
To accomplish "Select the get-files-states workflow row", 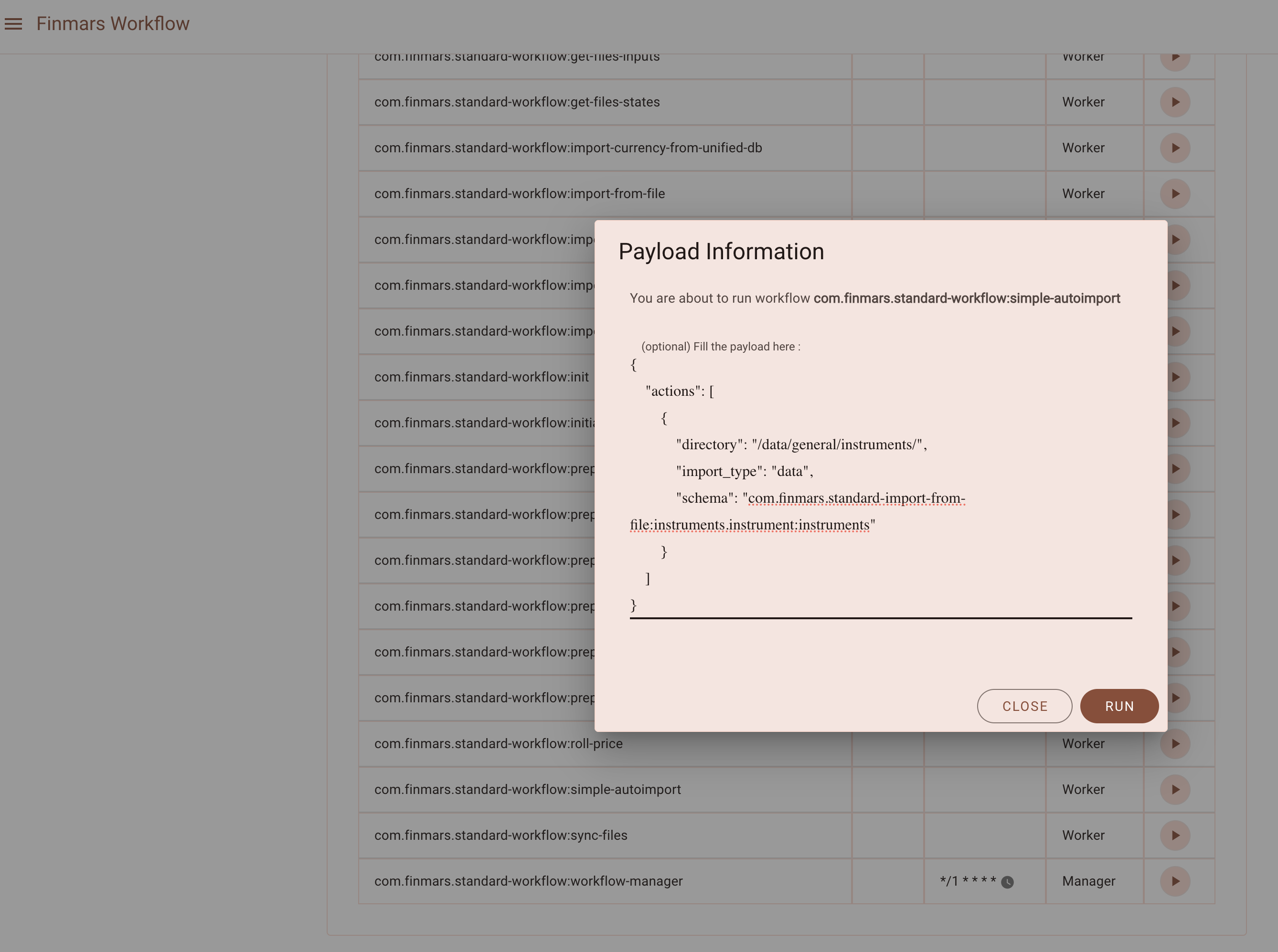I will coord(786,102).
